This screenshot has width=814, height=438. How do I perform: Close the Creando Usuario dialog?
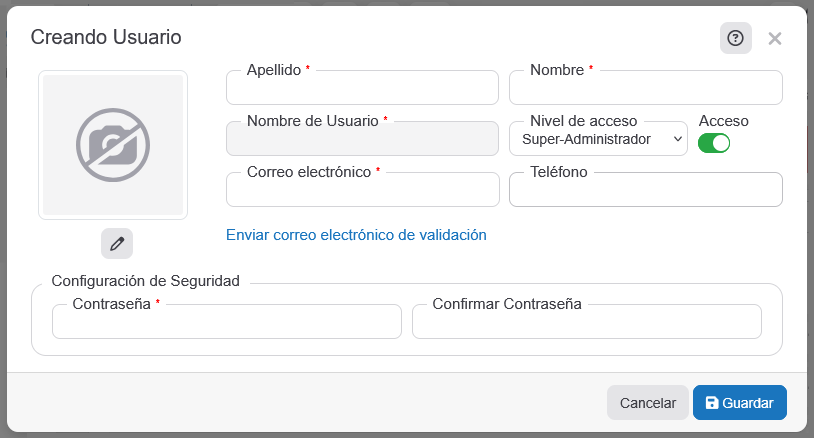coord(774,39)
